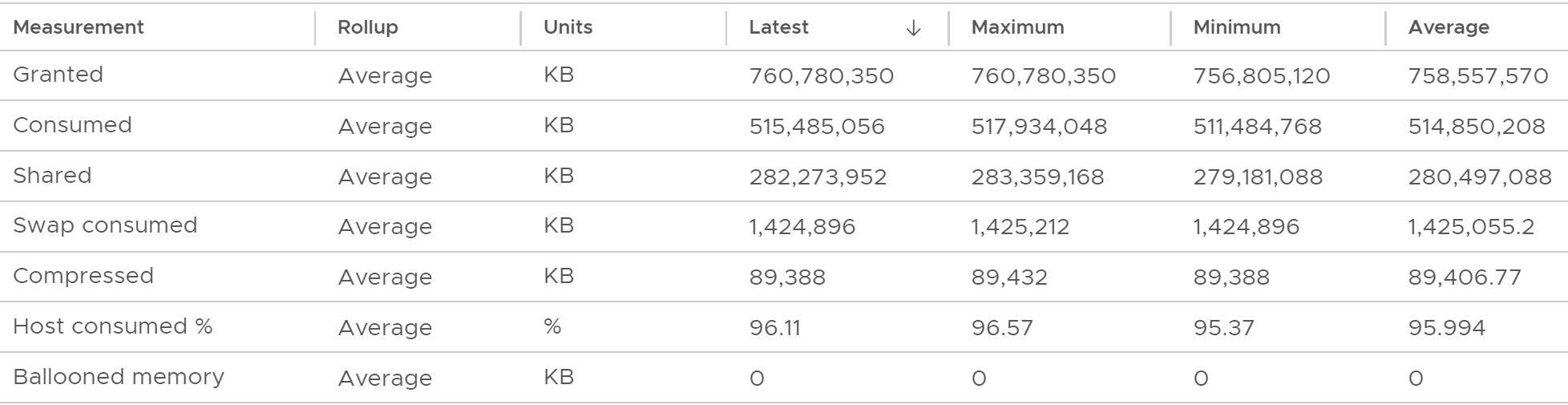1568x405 pixels.
Task: Select the Swap consumed row
Action: [x=784, y=226]
